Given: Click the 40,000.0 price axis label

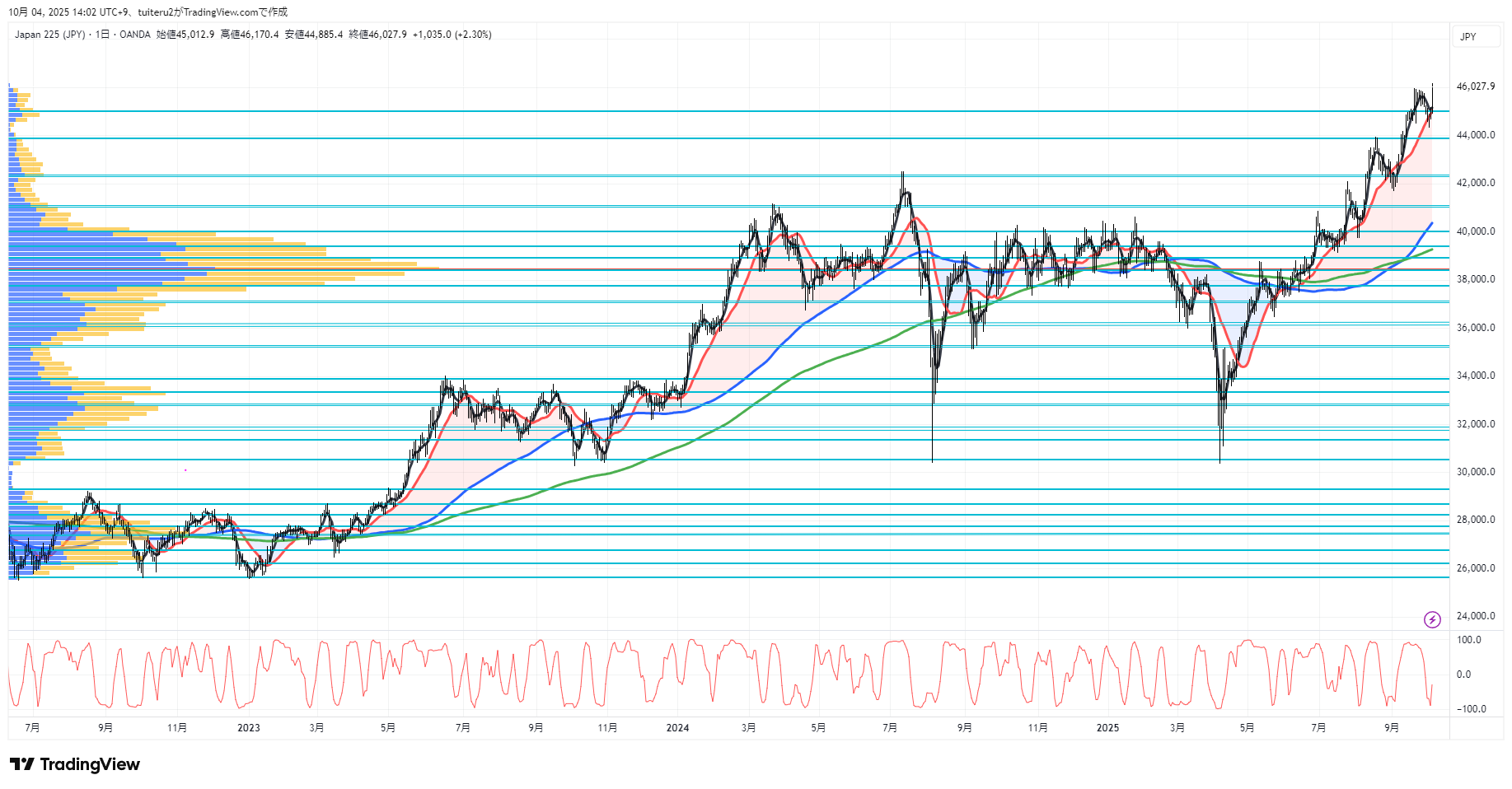Looking at the screenshot, I should (x=1475, y=231).
